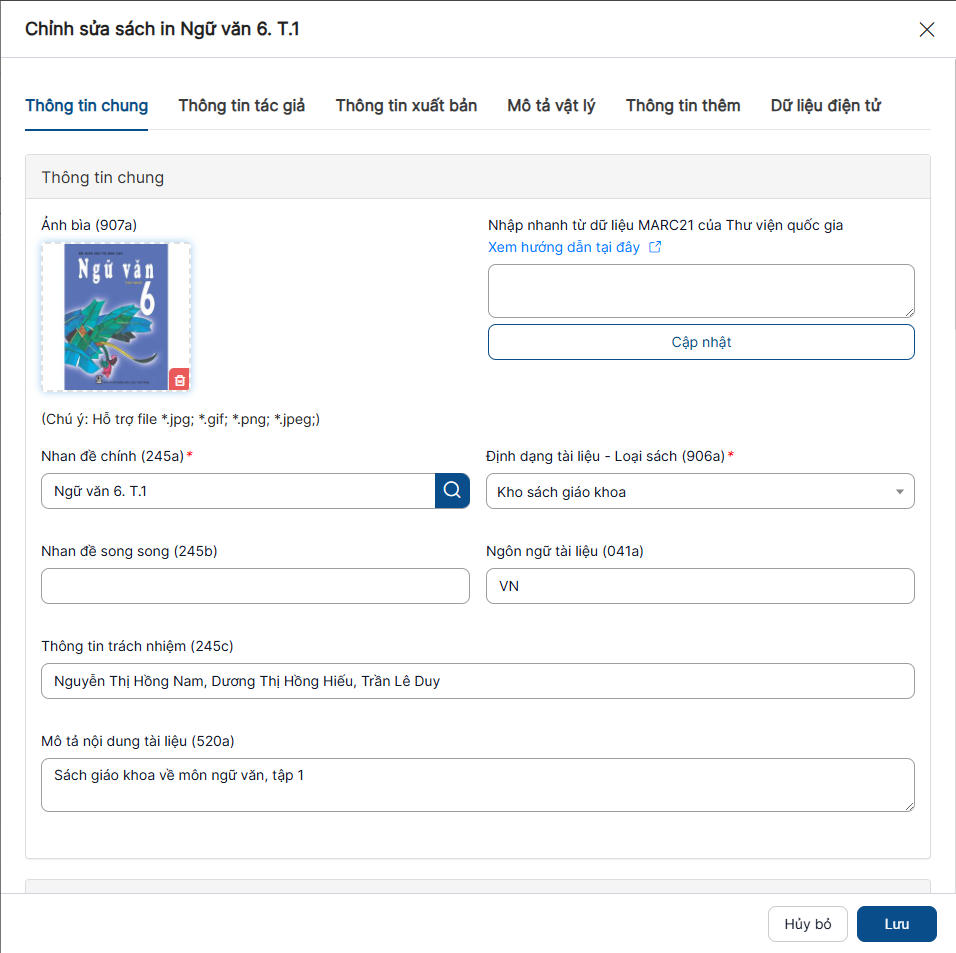956x953 pixels.
Task: Open the Xem hướng dẫn tại đây link
Action: point(564,247)
